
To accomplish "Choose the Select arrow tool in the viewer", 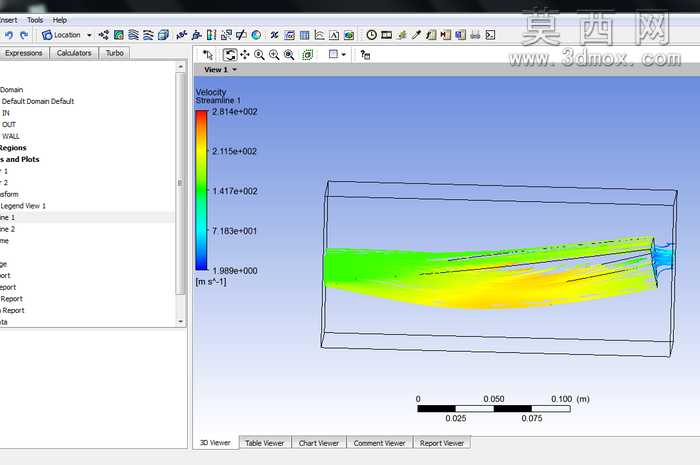I will 208,55.
